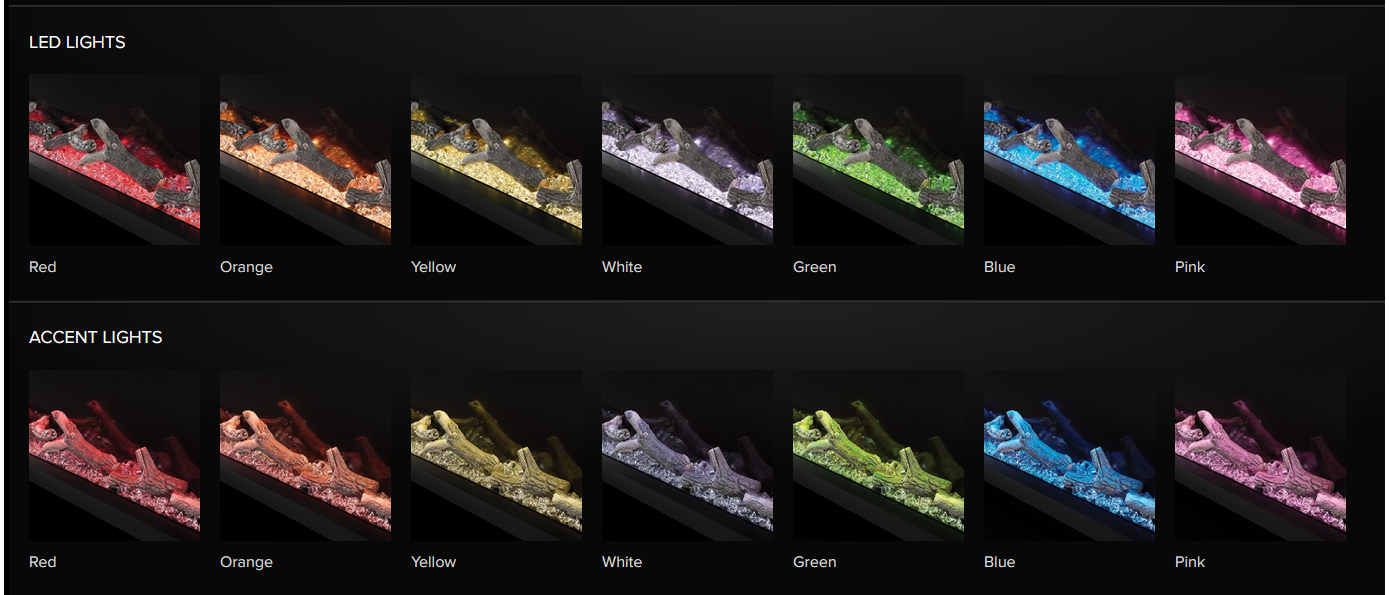1389x595 pixels.
Task: Select the Green accent lights swatch
Action: pos(878,456)
